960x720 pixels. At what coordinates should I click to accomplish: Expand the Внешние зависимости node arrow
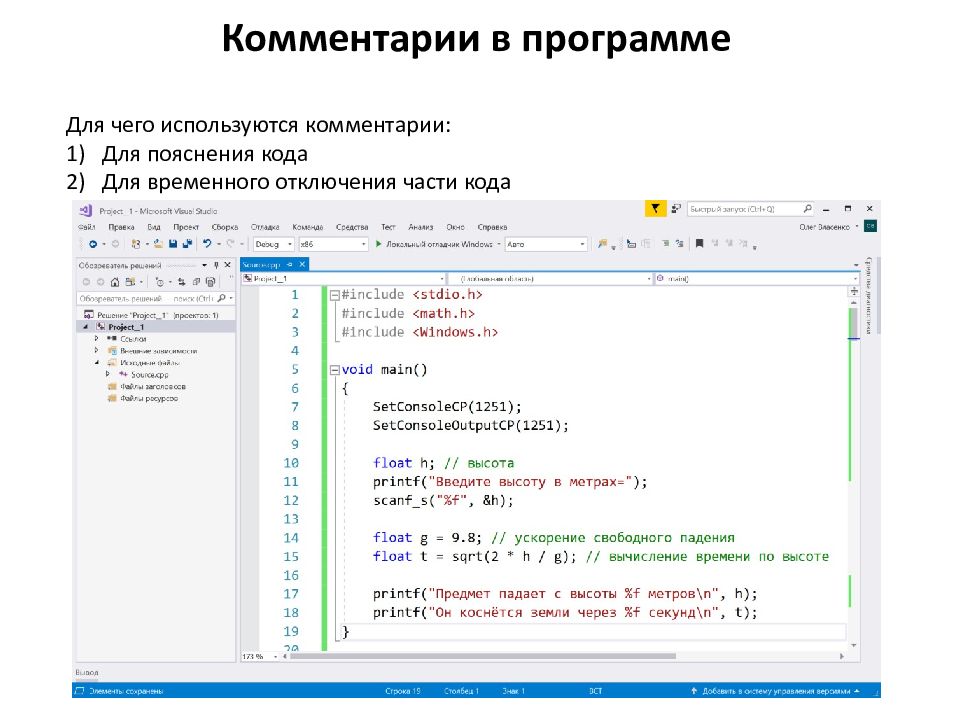tap(97, 350)
